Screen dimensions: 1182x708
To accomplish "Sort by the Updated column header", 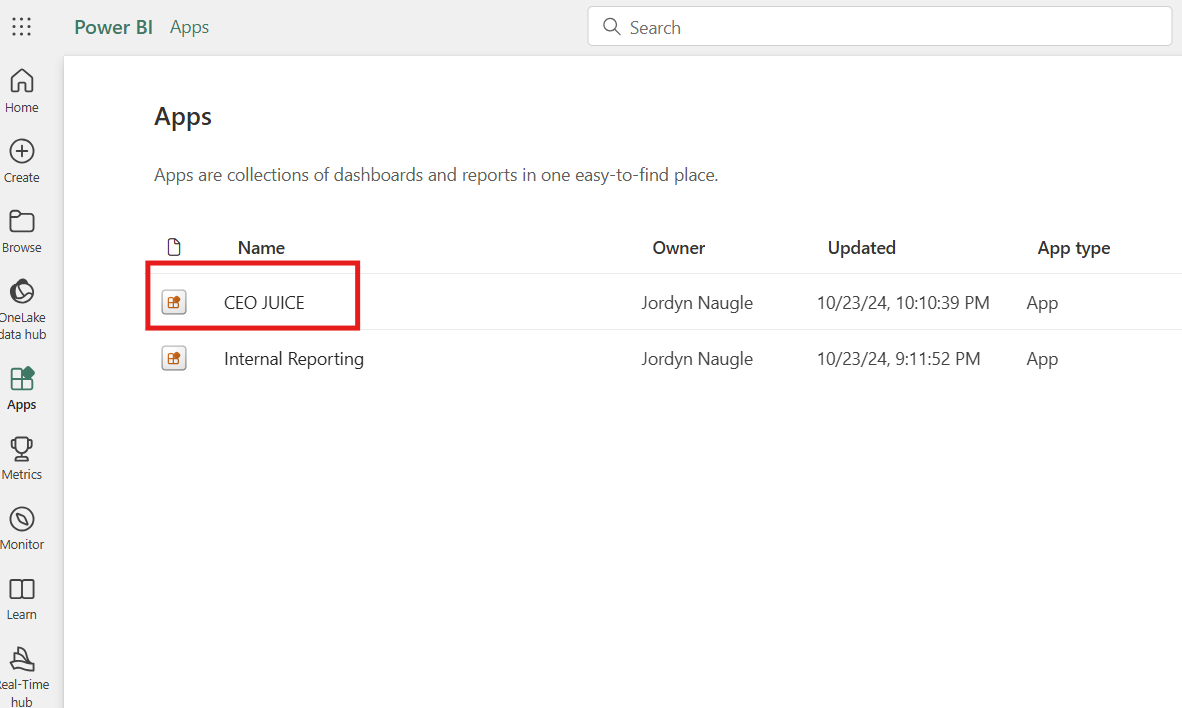I will (x=862, y=248).
